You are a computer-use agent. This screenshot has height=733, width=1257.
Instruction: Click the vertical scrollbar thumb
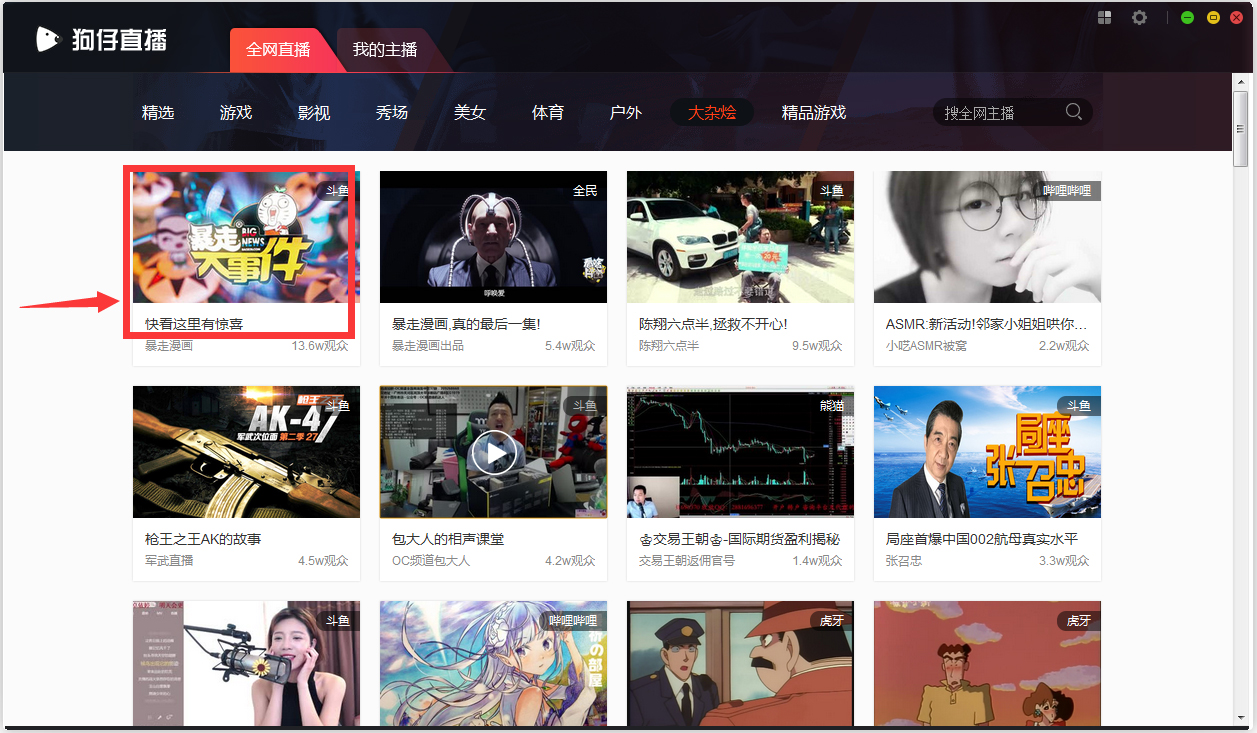[x=1241, y=129]
